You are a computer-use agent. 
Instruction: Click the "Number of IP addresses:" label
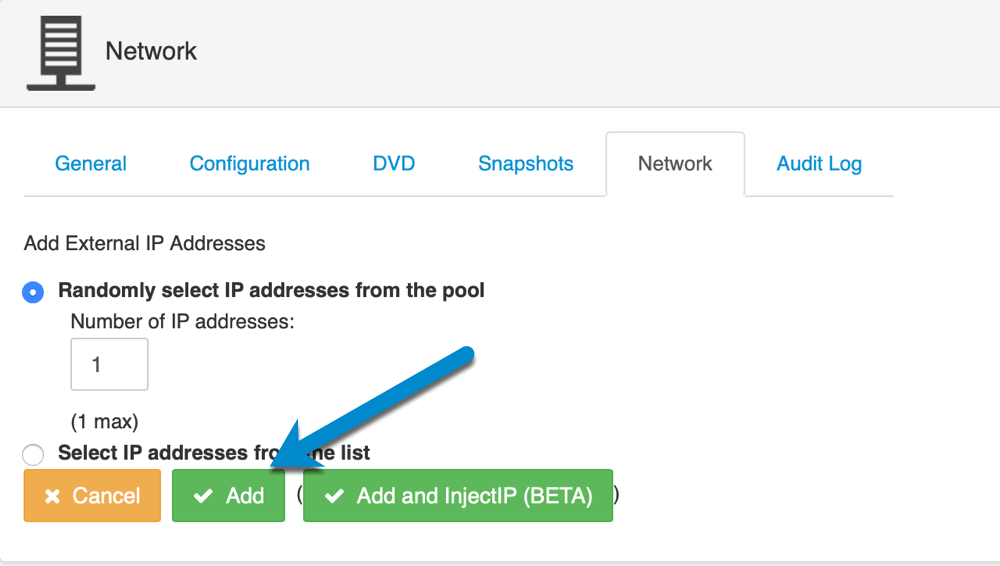coord(182,322)
